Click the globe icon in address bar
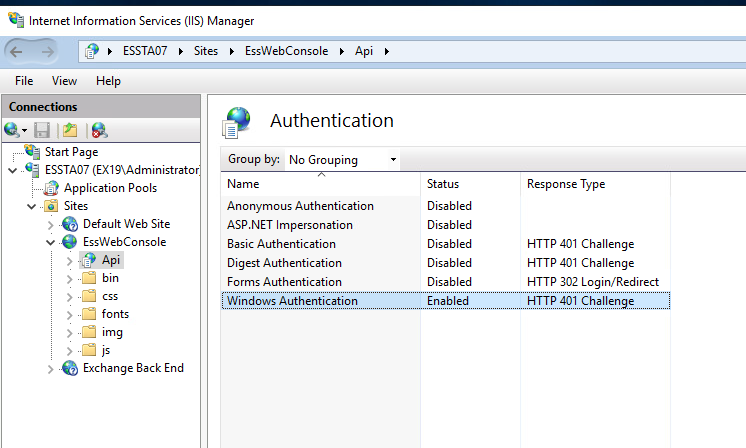Screen dimensions: 746x448 pyautogui.click(x=92, y=51)
